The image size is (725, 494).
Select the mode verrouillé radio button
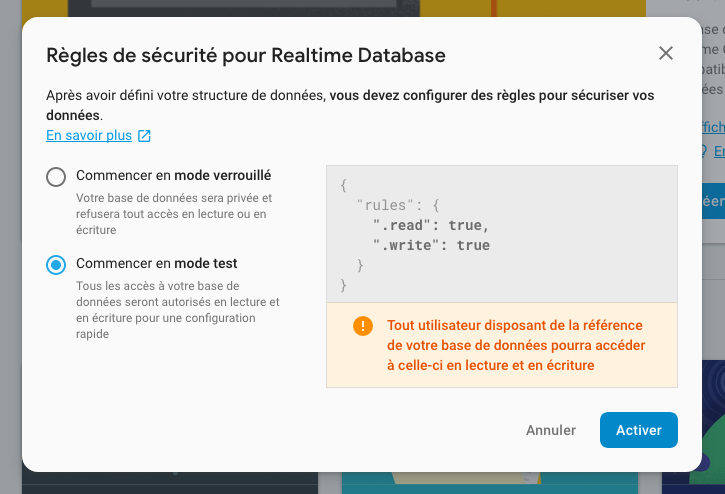[57, 177]
